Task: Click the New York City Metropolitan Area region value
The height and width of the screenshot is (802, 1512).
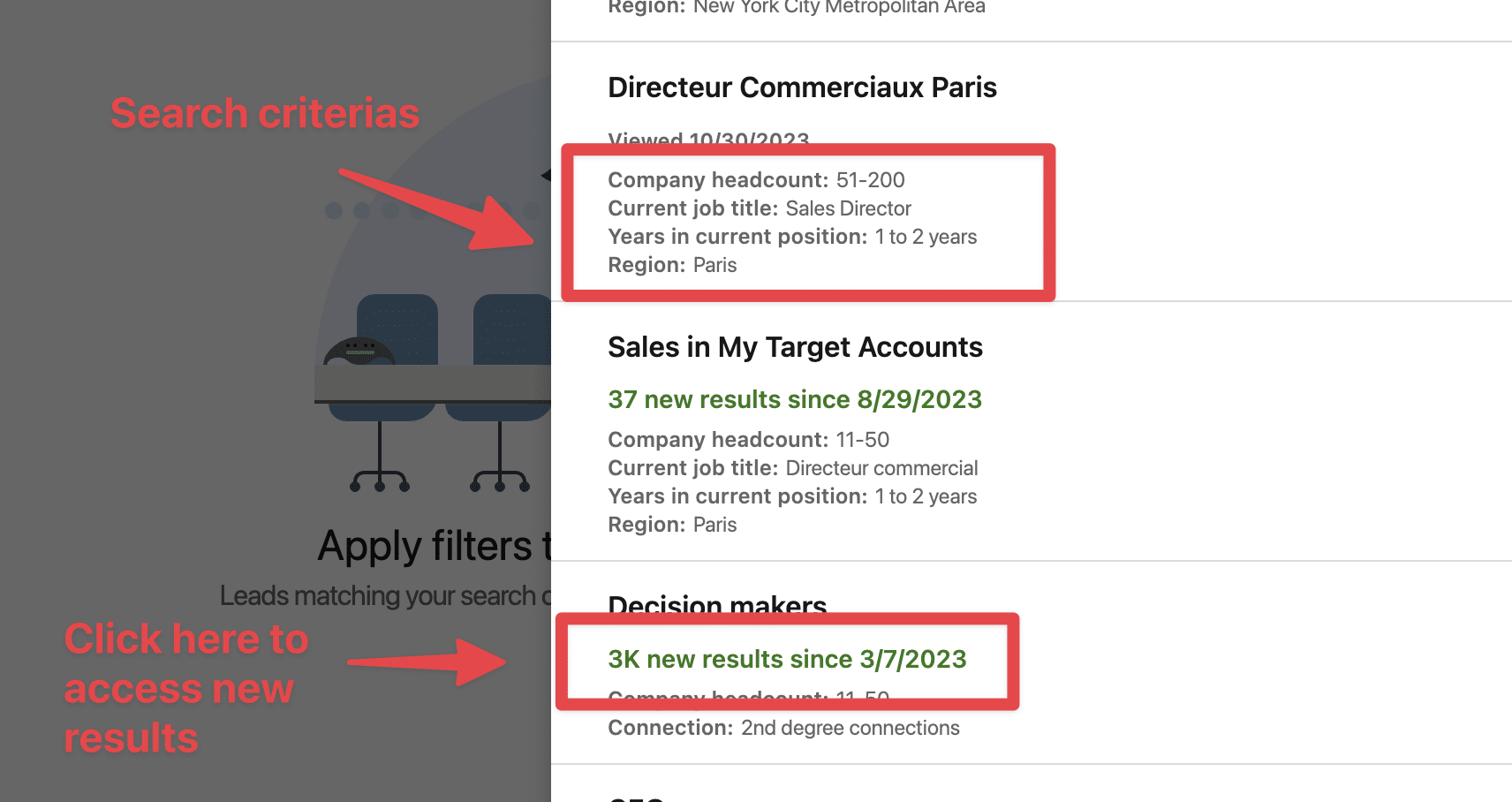Action: [x=838, y=8]
